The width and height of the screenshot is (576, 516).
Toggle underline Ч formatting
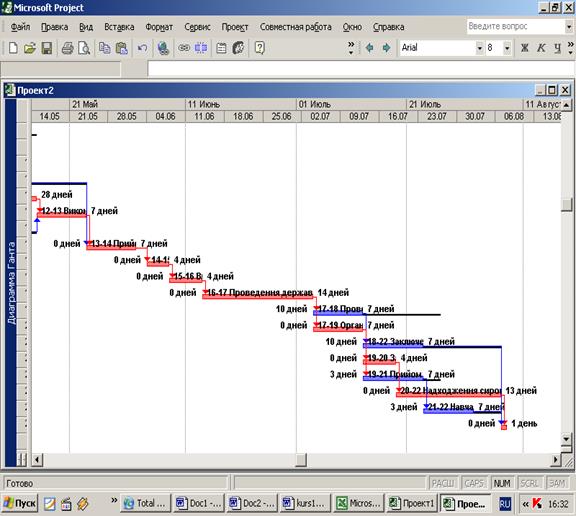(557, 48)
